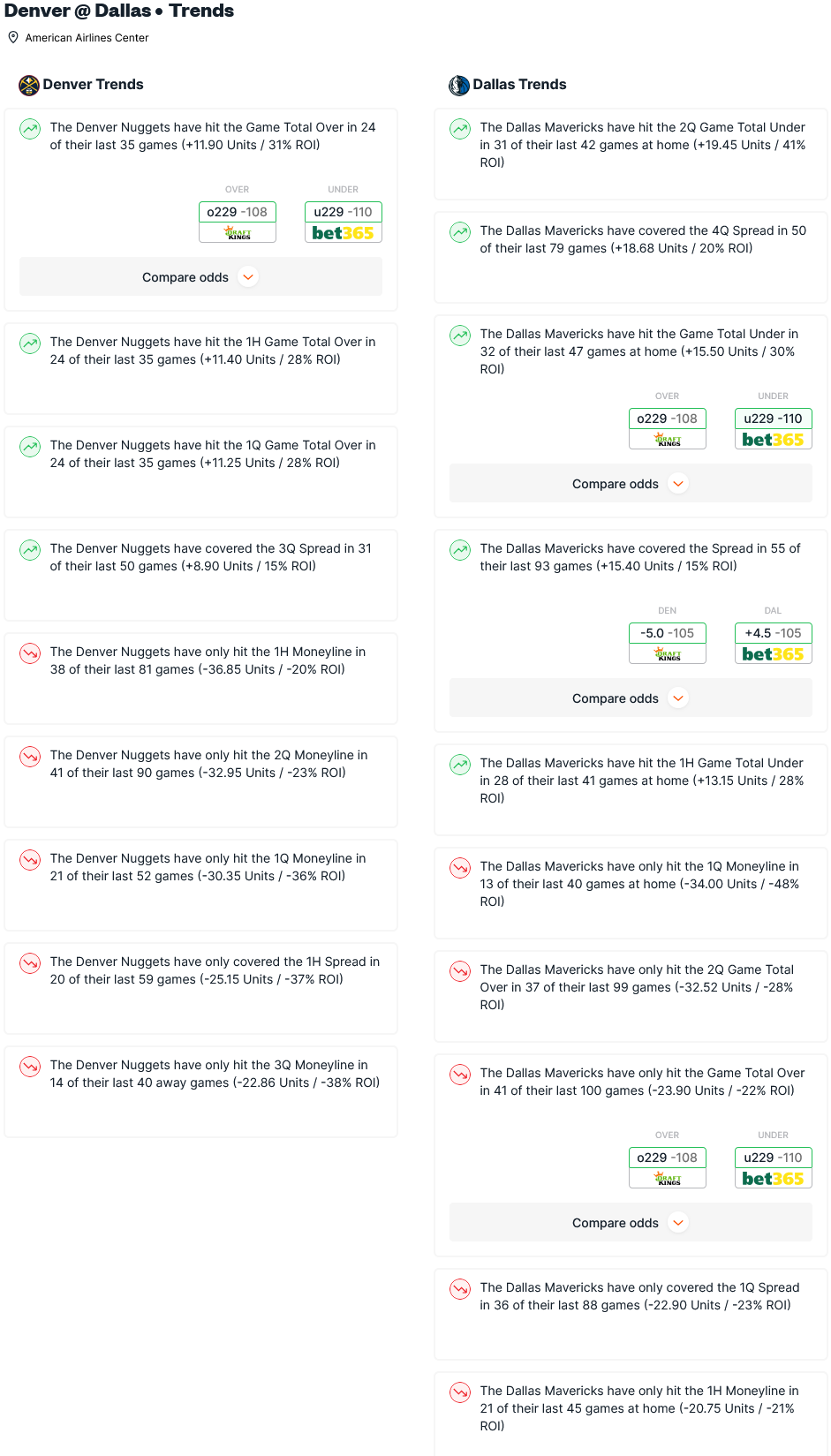Select u229 -110 under odds in Denver trends
831x1456 pixels.
point(344,212)
